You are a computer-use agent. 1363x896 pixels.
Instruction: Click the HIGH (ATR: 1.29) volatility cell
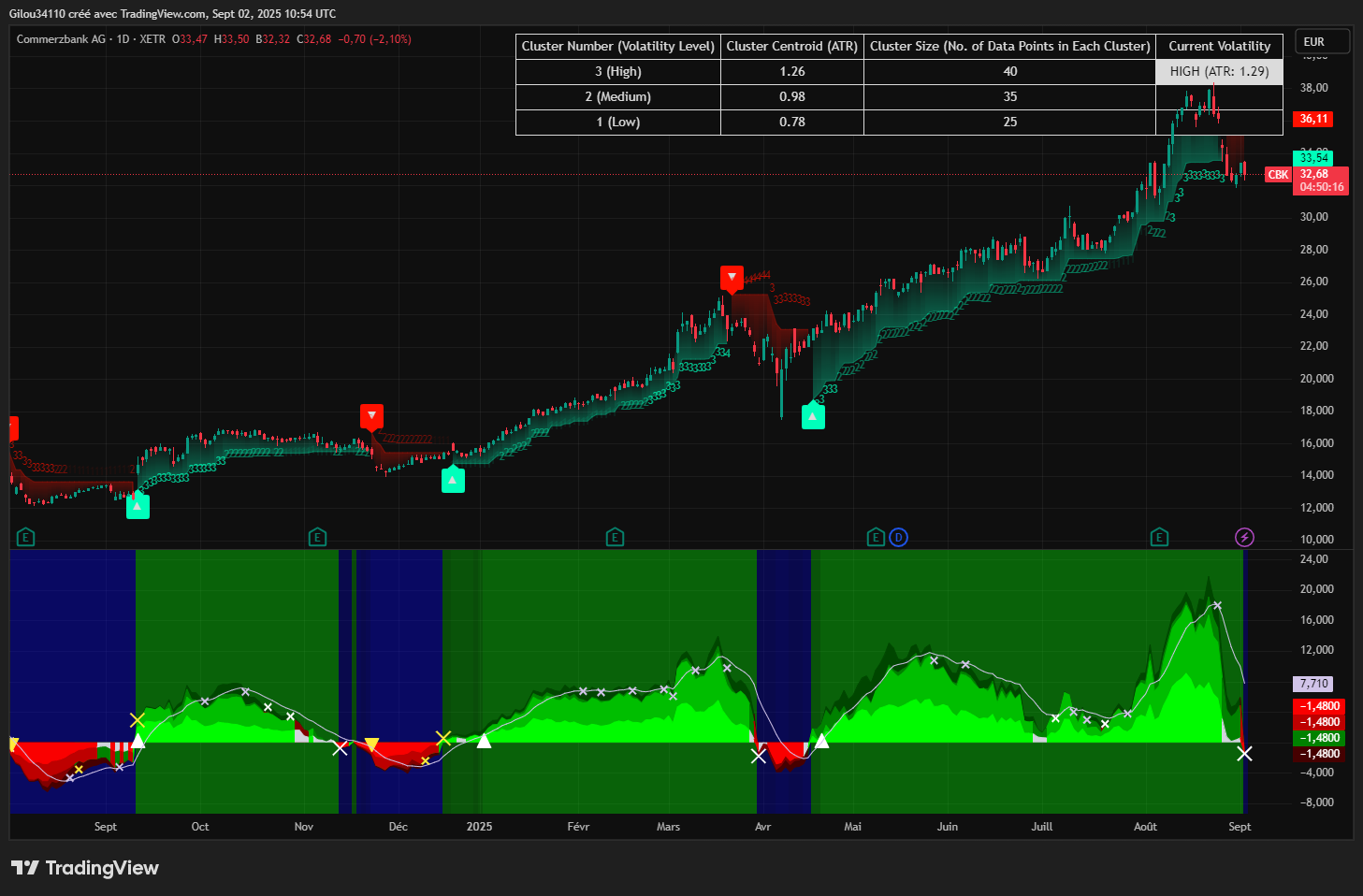(1219, 71)
